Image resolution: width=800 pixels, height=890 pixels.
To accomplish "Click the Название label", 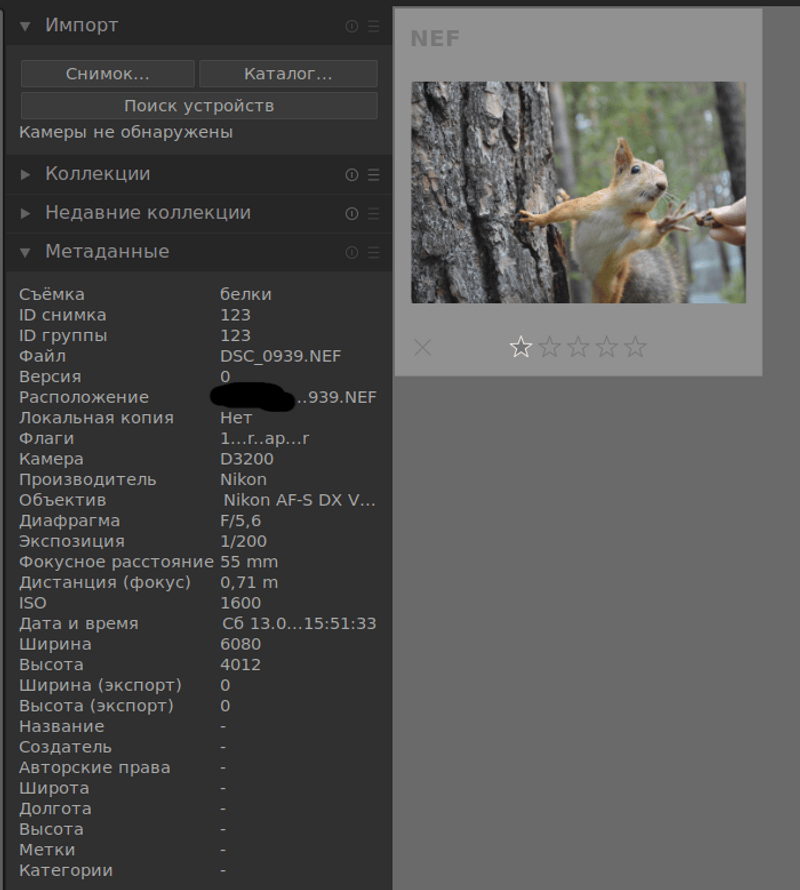I will 62,727.
